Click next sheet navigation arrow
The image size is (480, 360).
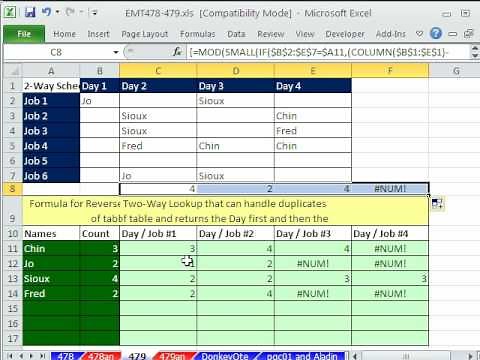(31, 356)
